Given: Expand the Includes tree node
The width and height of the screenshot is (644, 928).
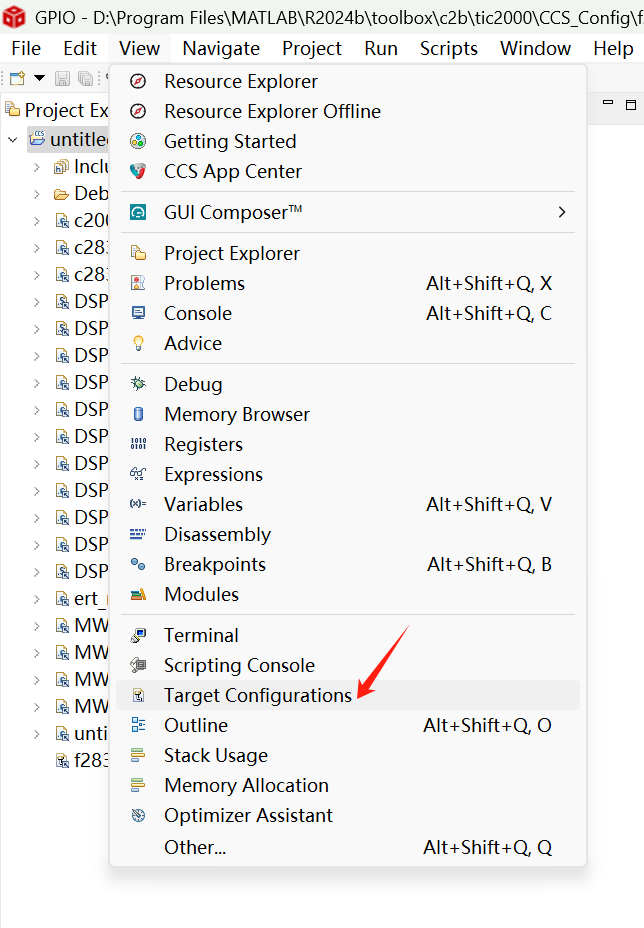Looking at the screenshot, I should tap(37, 167).
